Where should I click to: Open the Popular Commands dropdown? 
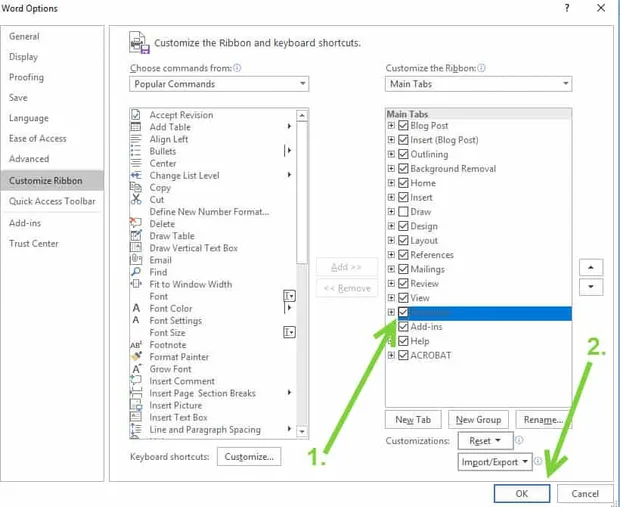coord(219,84)
